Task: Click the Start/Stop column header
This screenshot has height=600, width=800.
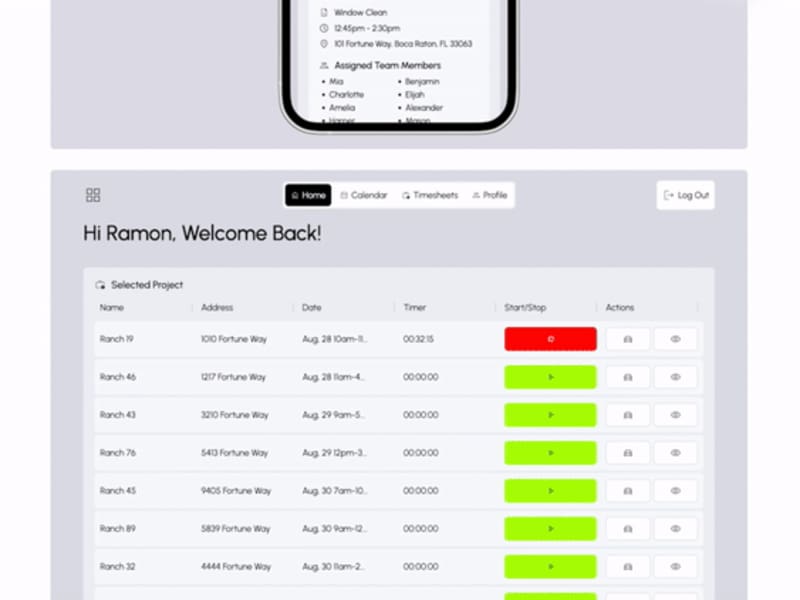Action: [x=525, y=308]
